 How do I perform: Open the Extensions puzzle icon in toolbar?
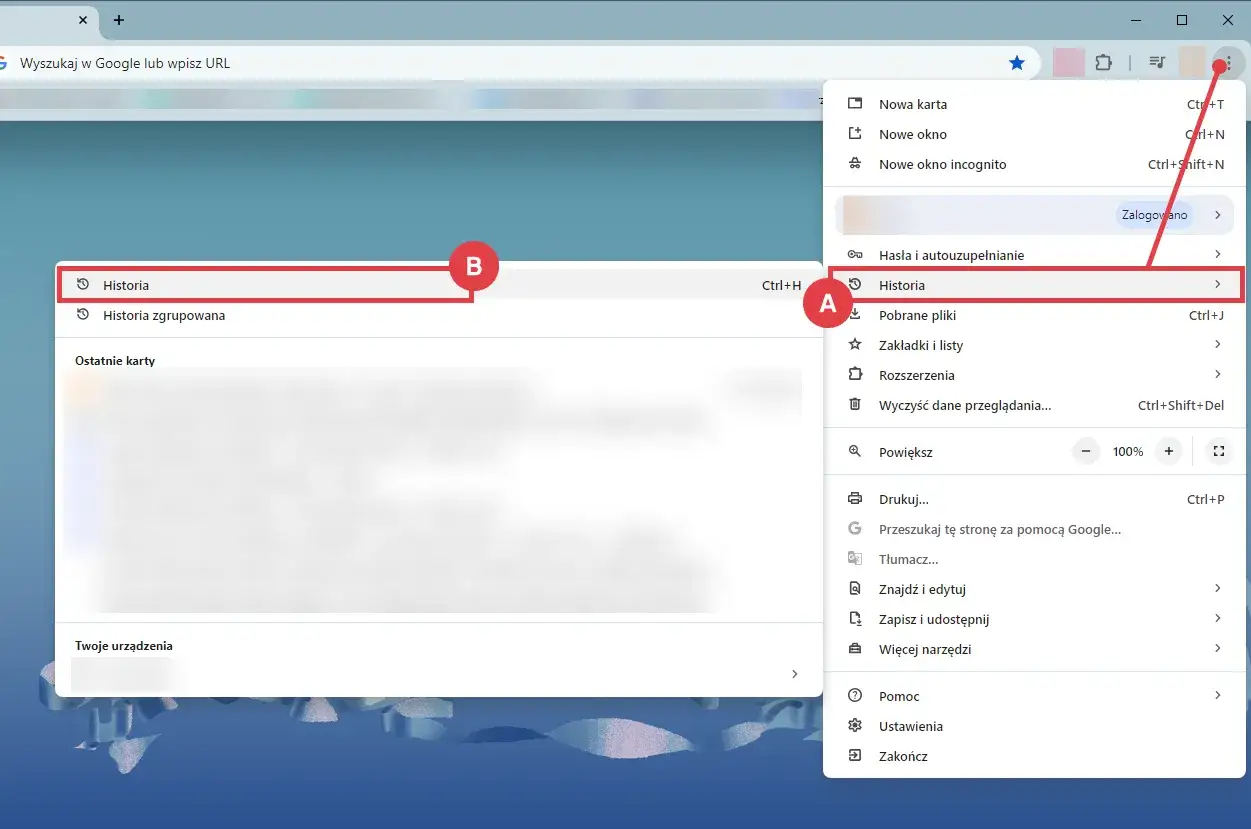tap(1103, 63)
